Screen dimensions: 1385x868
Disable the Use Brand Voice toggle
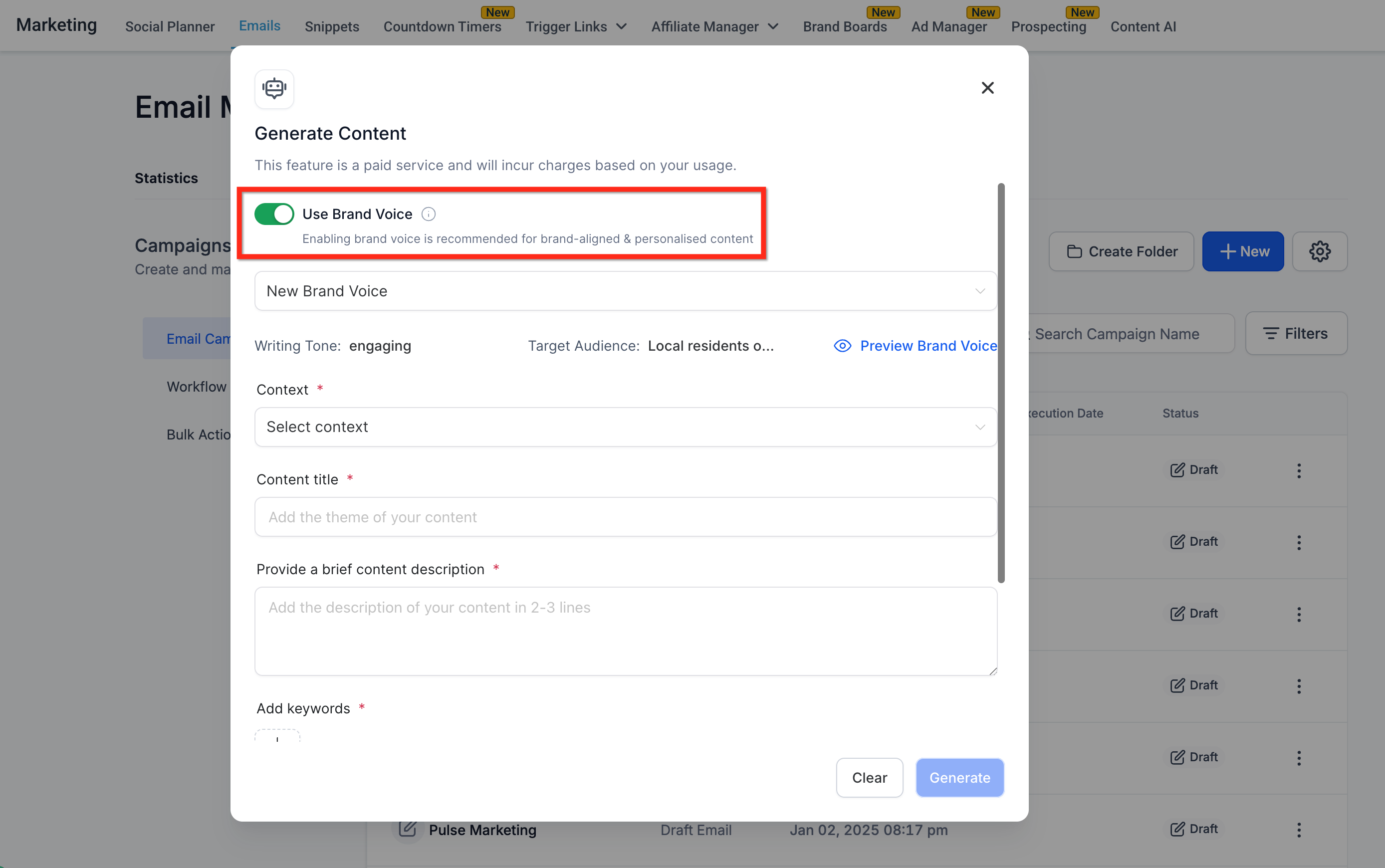click(x=274, y=214)
